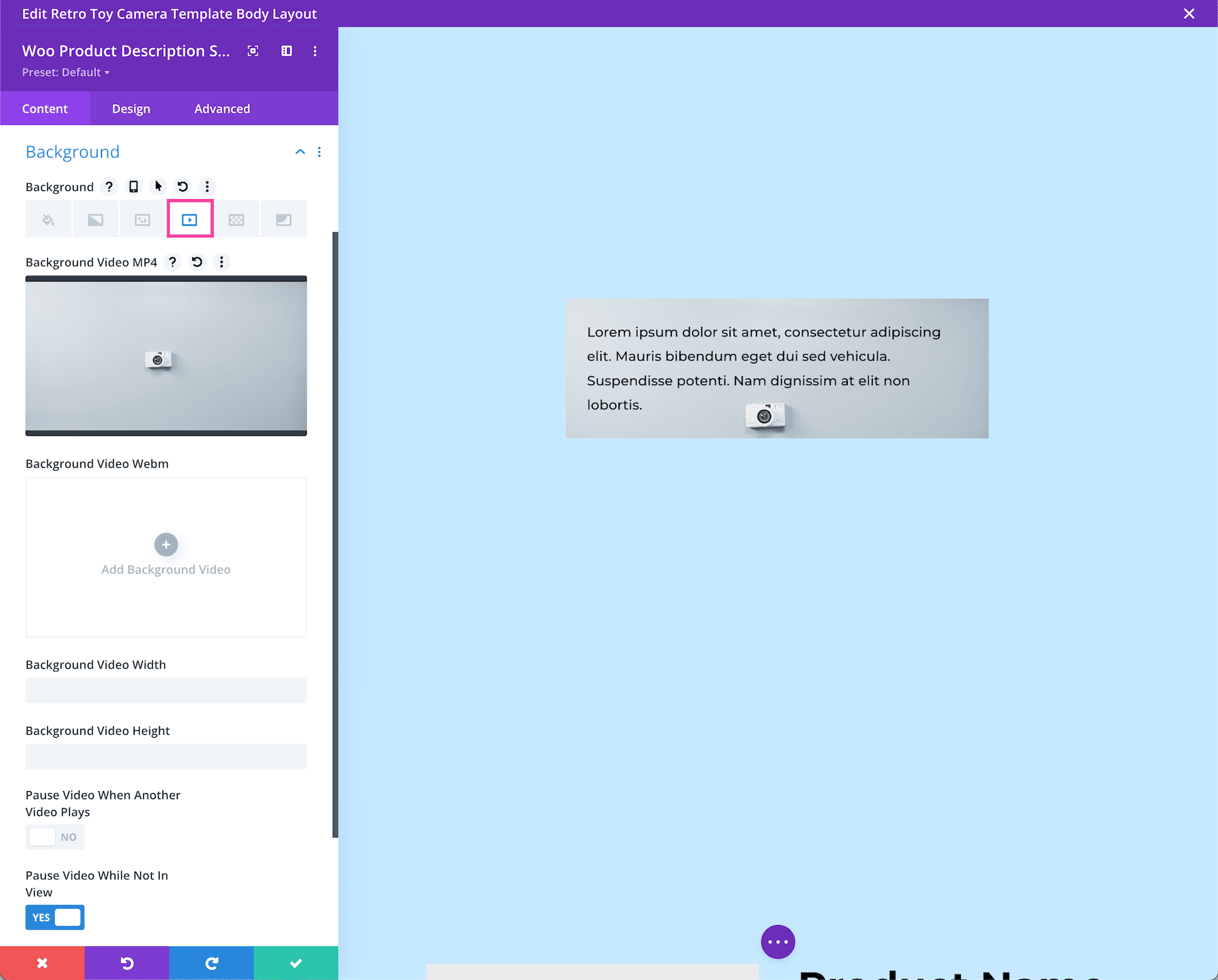Open the Advanced tab

click(x=222, y=108)
